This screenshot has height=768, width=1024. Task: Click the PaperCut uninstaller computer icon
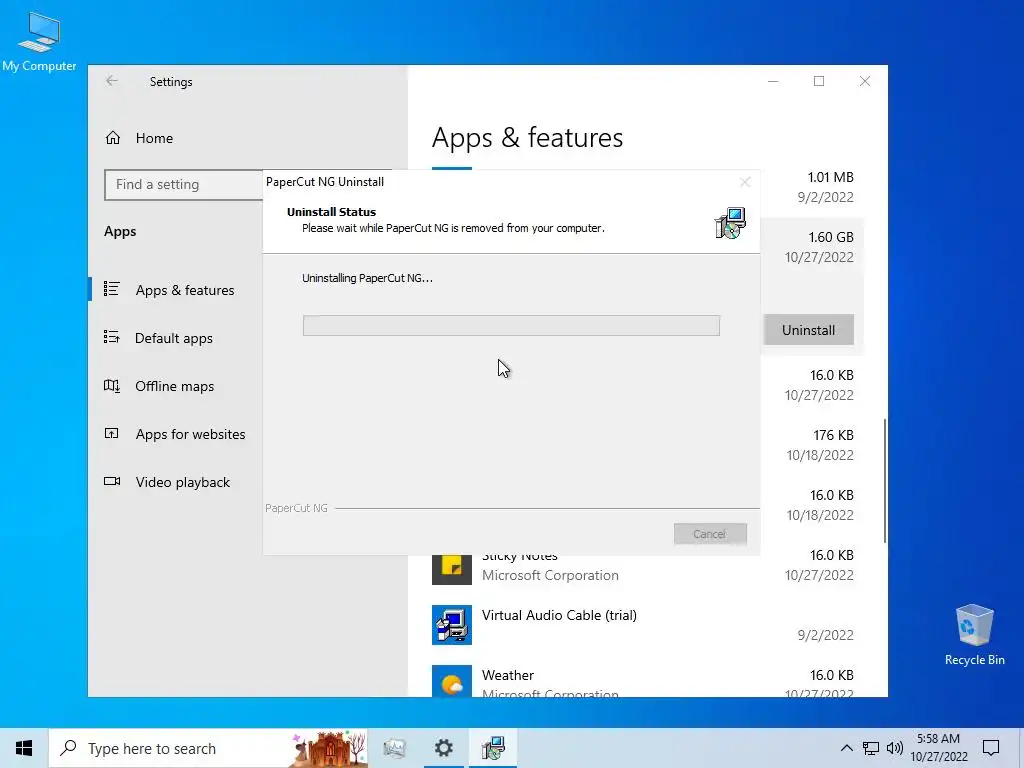pos(730,223)
